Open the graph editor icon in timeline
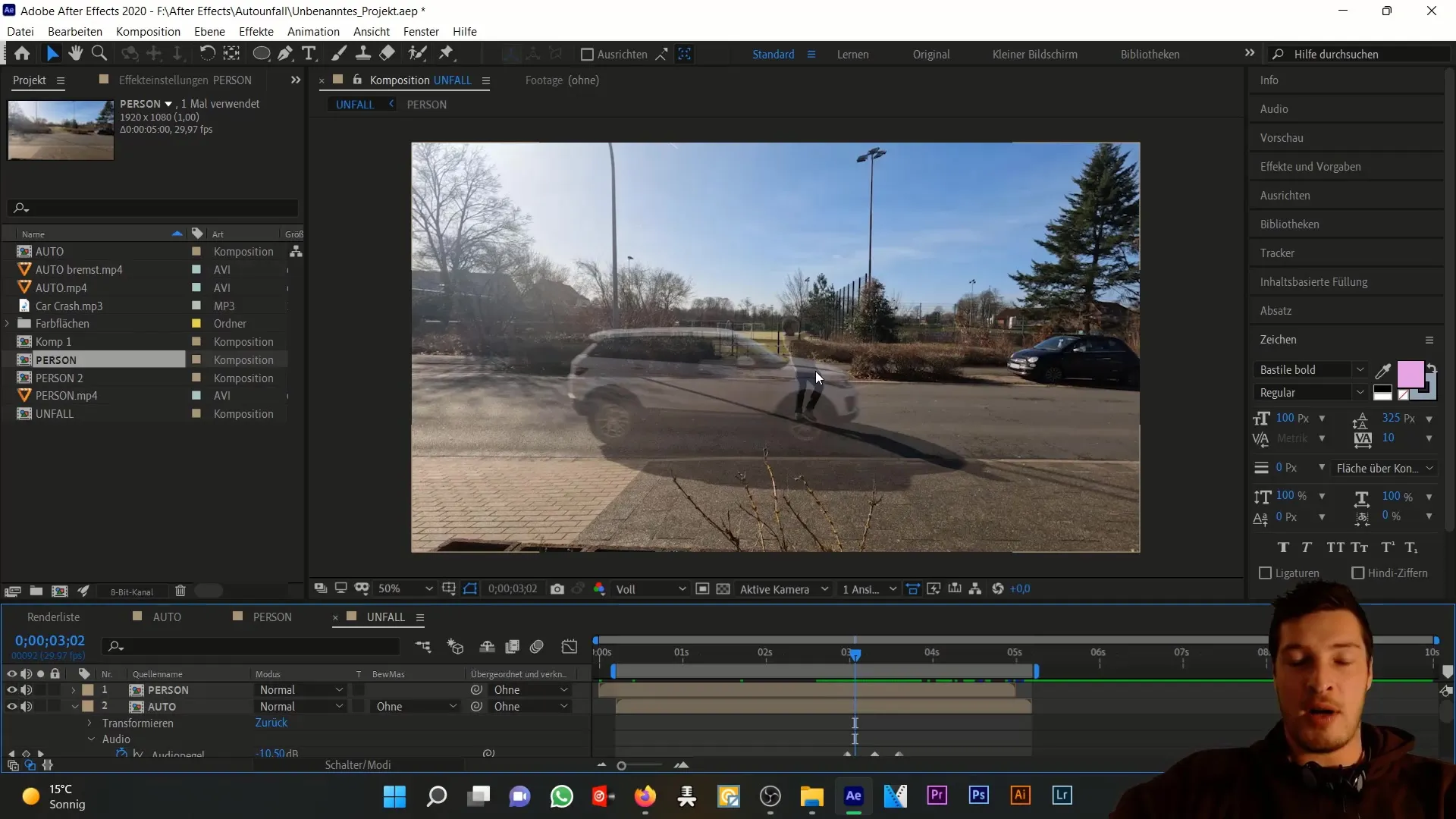 [x=570, y=646]
